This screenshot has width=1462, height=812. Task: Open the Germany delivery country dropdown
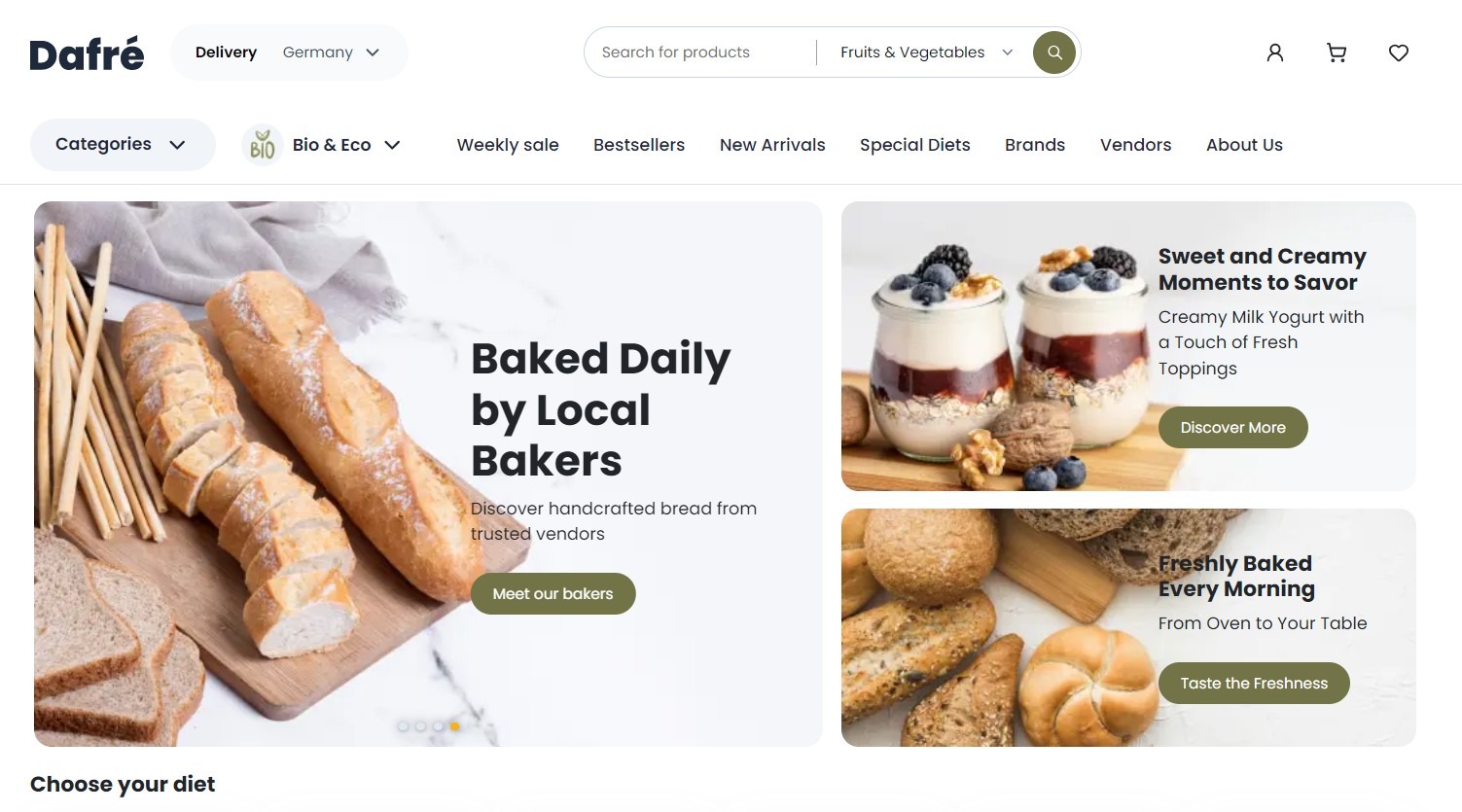[x=331, y=53]
